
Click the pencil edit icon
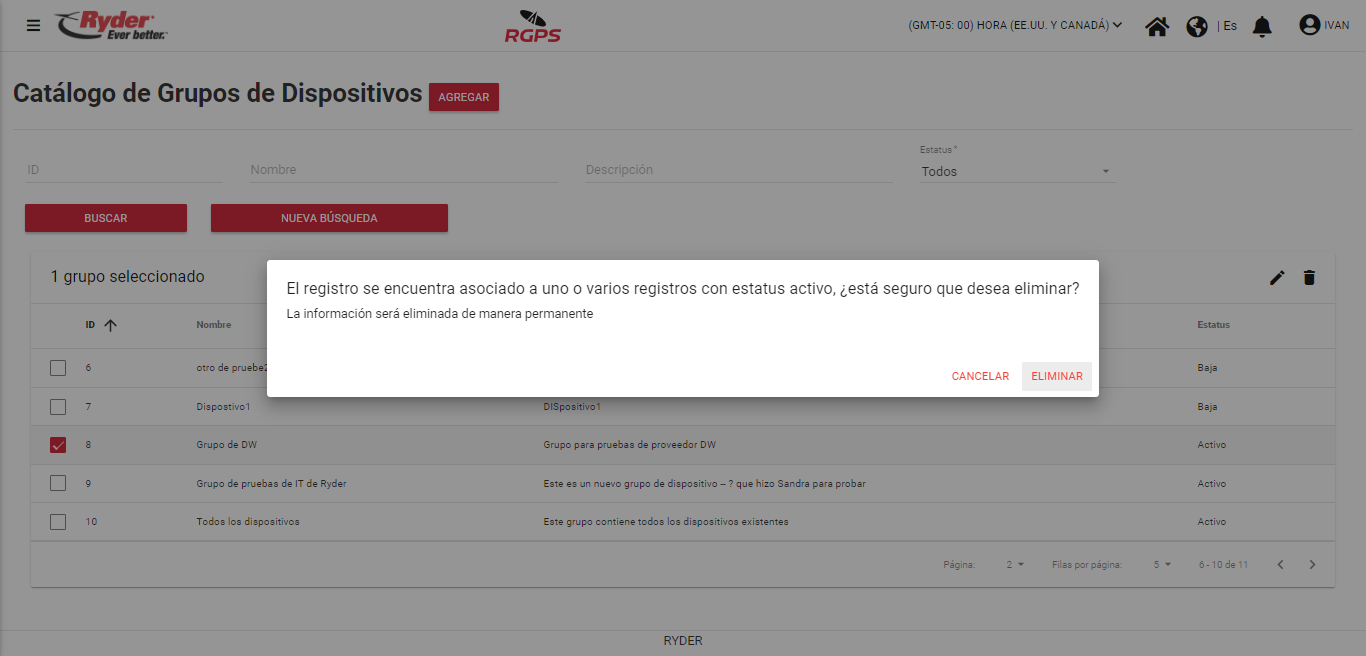(x=1277, y=278)
